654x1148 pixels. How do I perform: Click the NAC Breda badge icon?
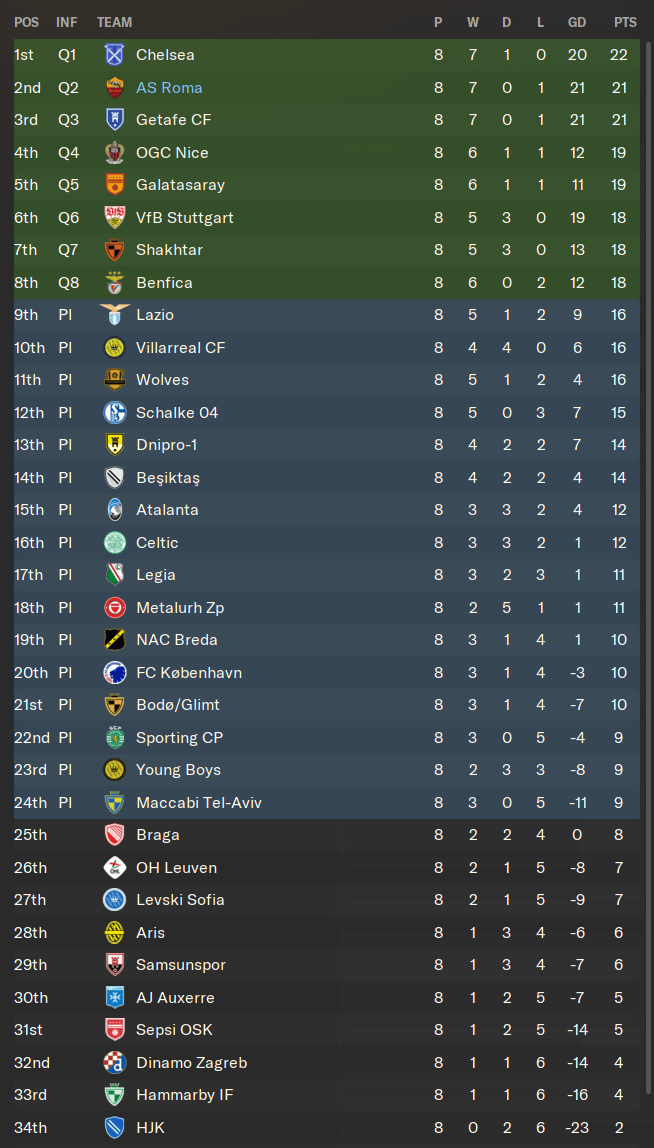(114, 640)
